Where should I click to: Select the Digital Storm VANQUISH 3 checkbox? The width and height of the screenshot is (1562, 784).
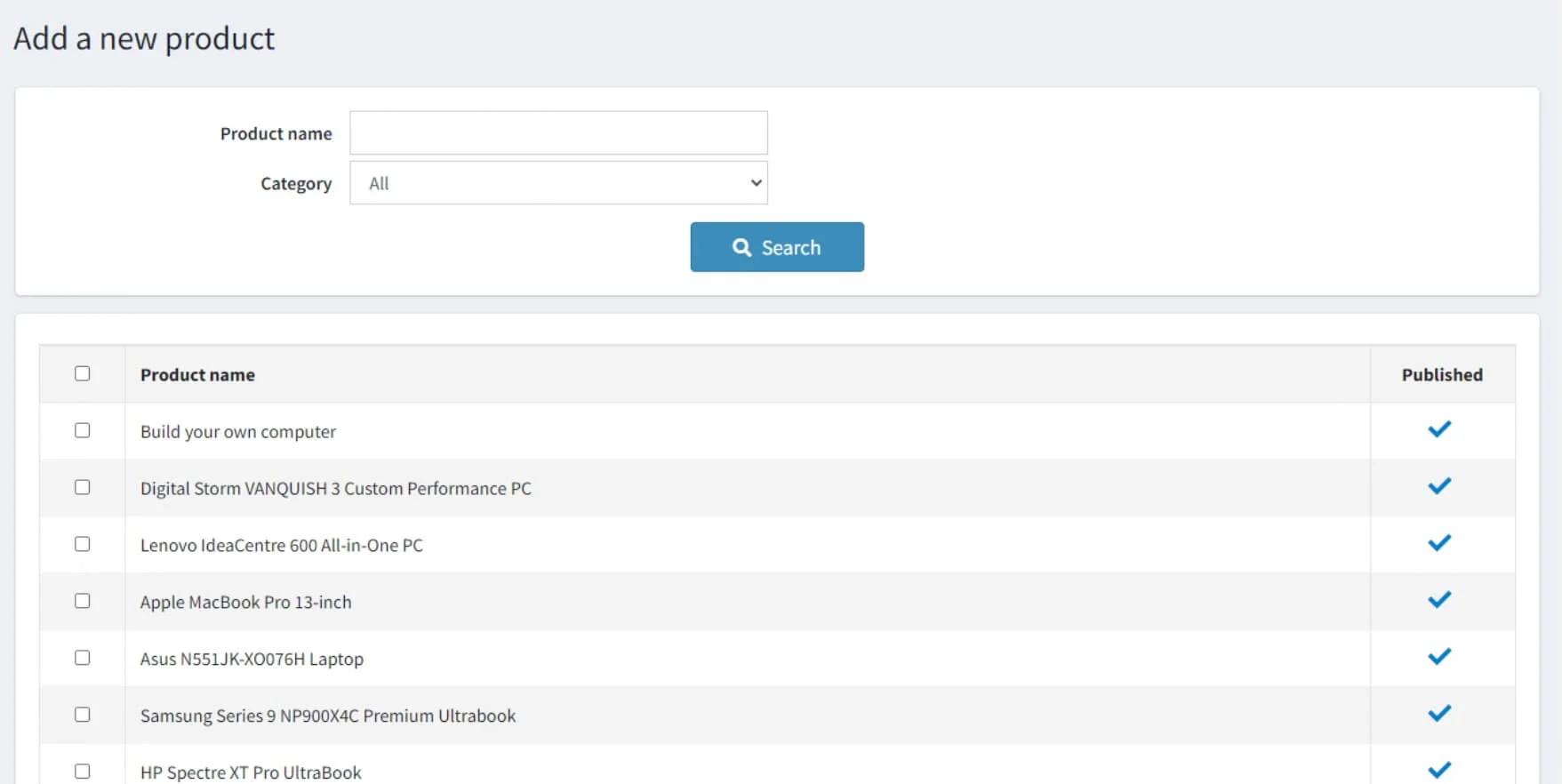(83, 487)
